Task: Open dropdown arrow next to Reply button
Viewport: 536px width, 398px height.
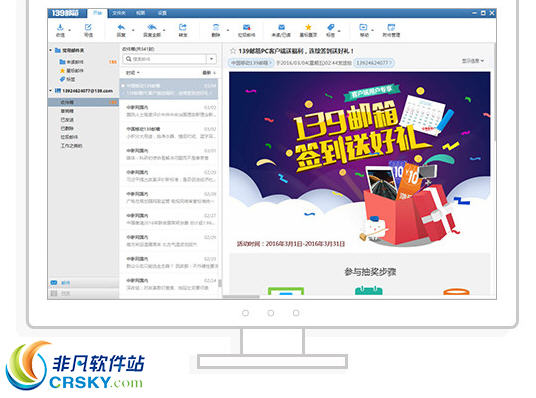Action: pyautogui.click(x=133, y=30)
